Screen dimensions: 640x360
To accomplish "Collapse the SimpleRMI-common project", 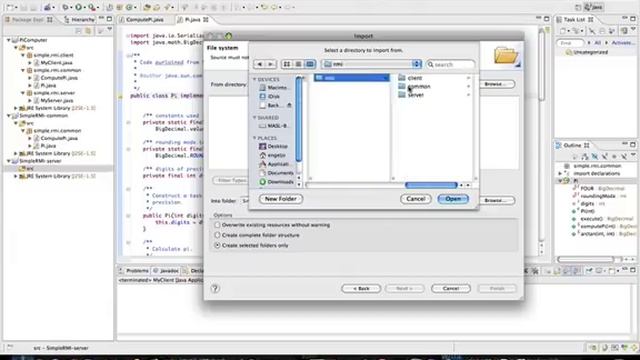I will point(9,116).
